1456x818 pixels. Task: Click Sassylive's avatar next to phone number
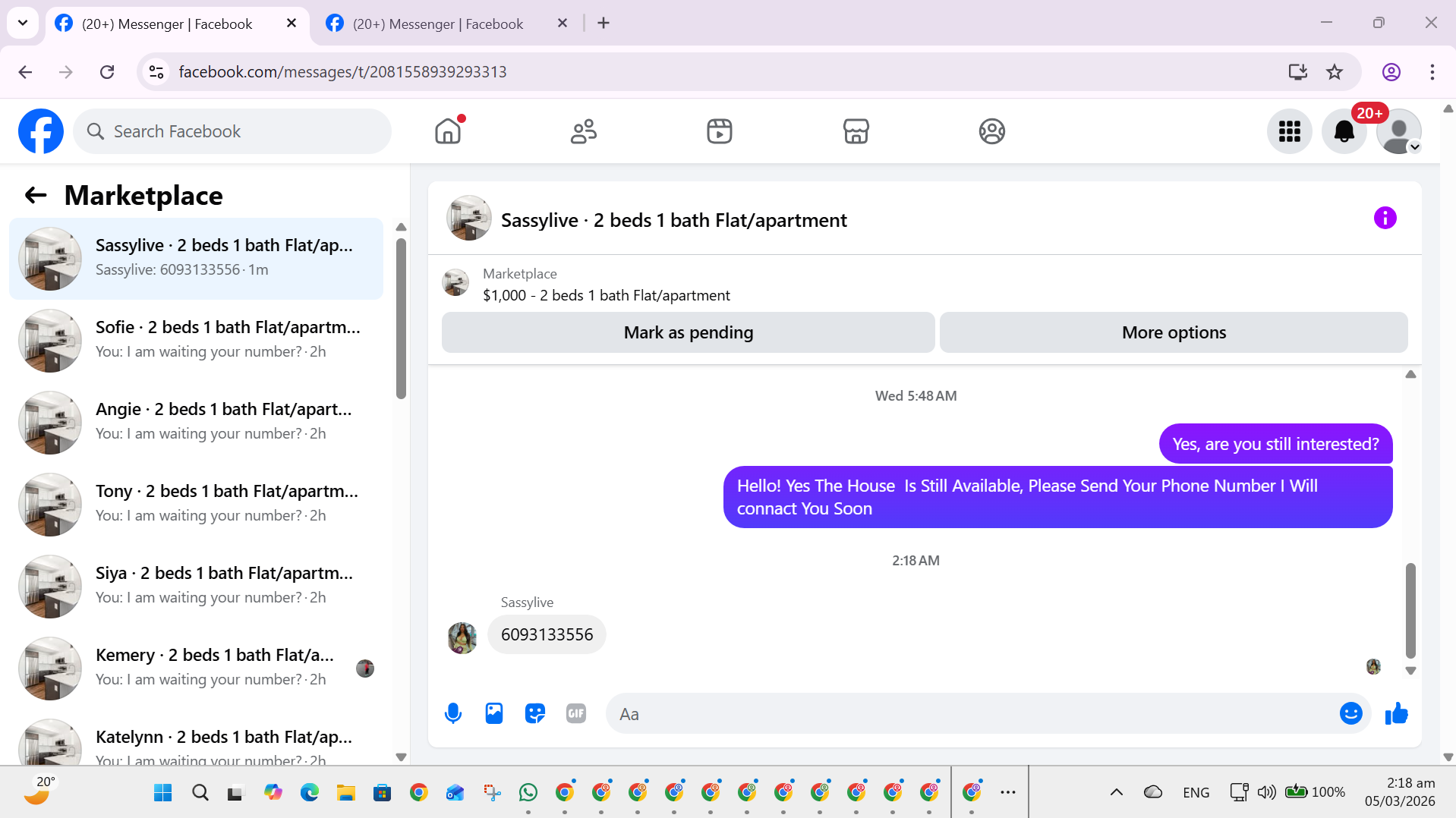click(462, 638)
